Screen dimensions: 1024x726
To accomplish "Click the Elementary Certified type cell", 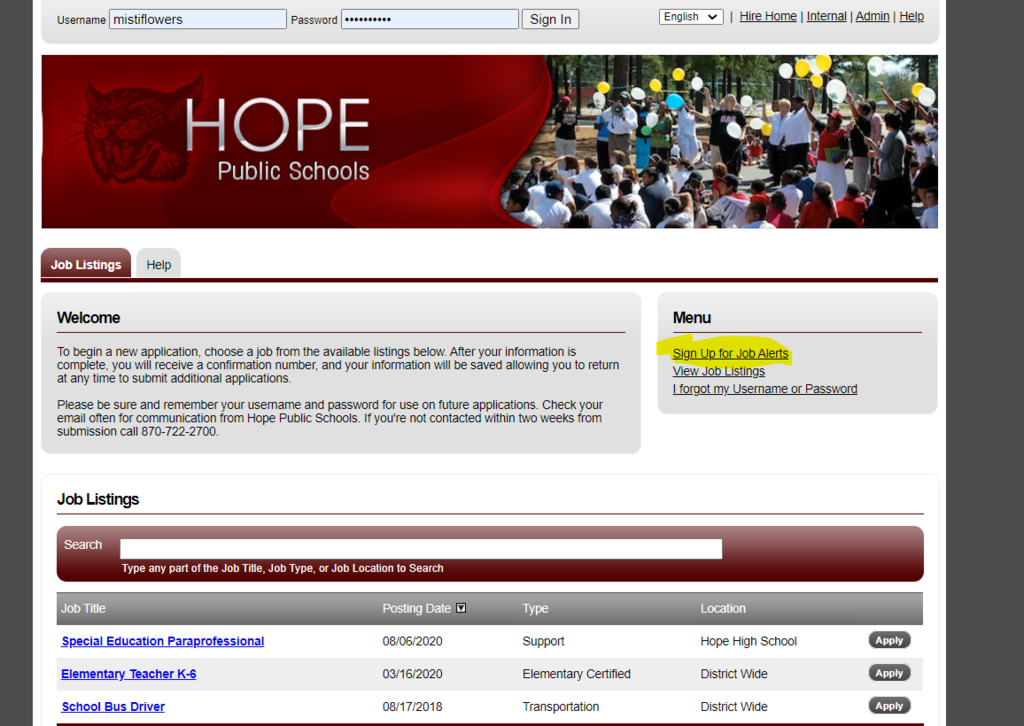I will point(576,674).
